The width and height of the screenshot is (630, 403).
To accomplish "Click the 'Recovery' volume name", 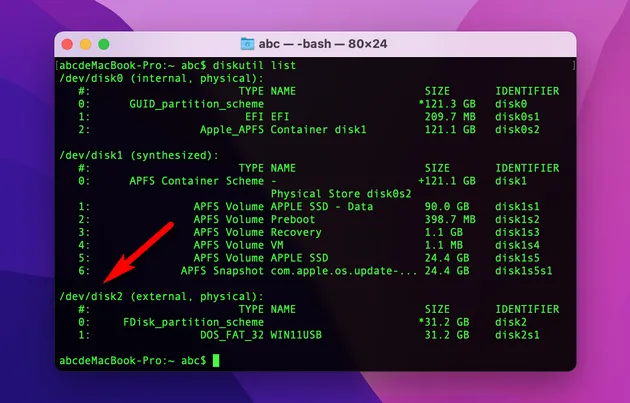I will tap(296, 233).
